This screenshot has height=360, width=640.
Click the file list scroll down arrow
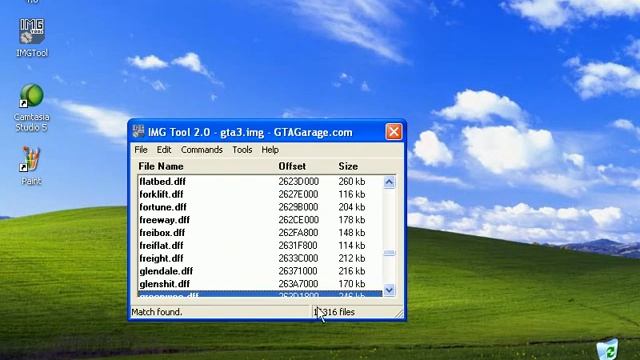coord(389,290)
